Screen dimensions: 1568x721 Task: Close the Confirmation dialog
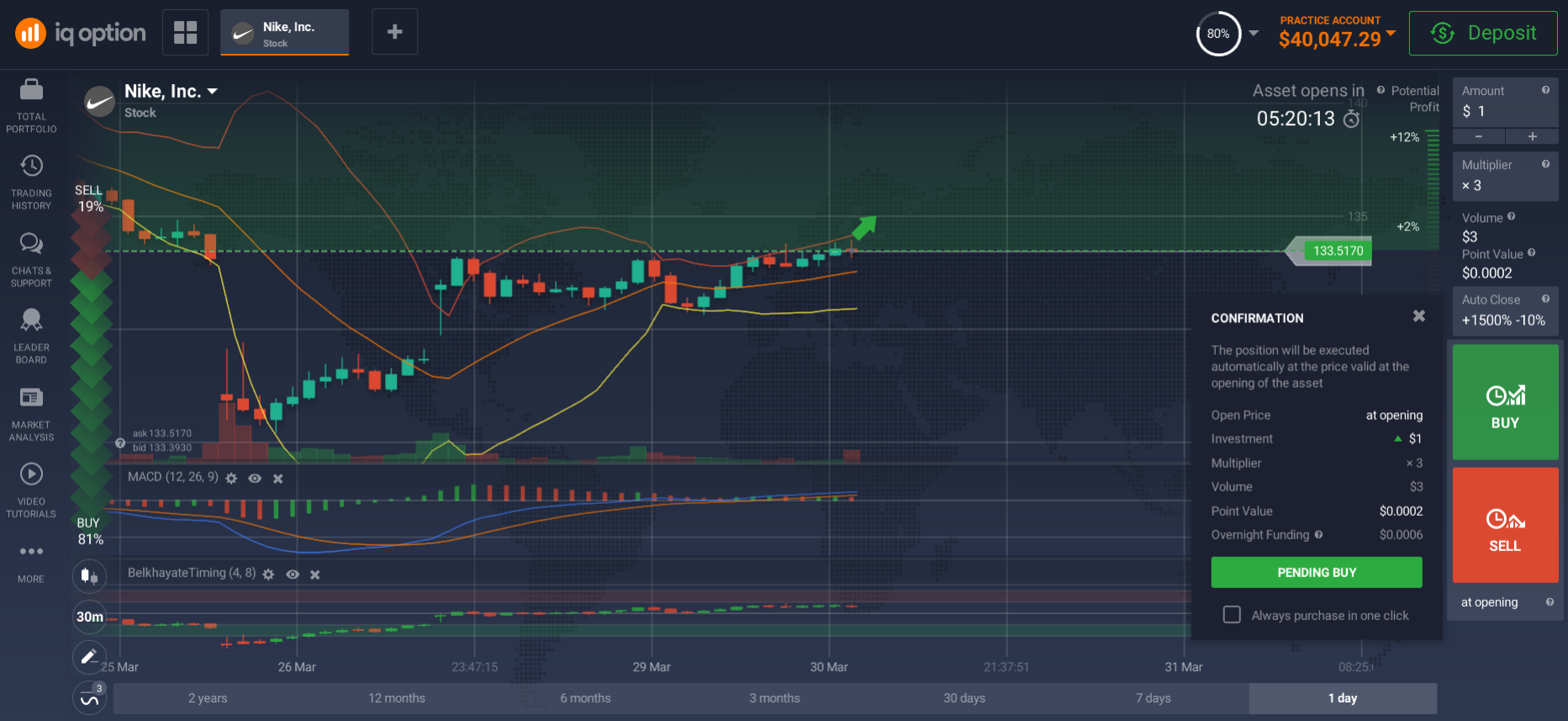[x=1419, y=316]
